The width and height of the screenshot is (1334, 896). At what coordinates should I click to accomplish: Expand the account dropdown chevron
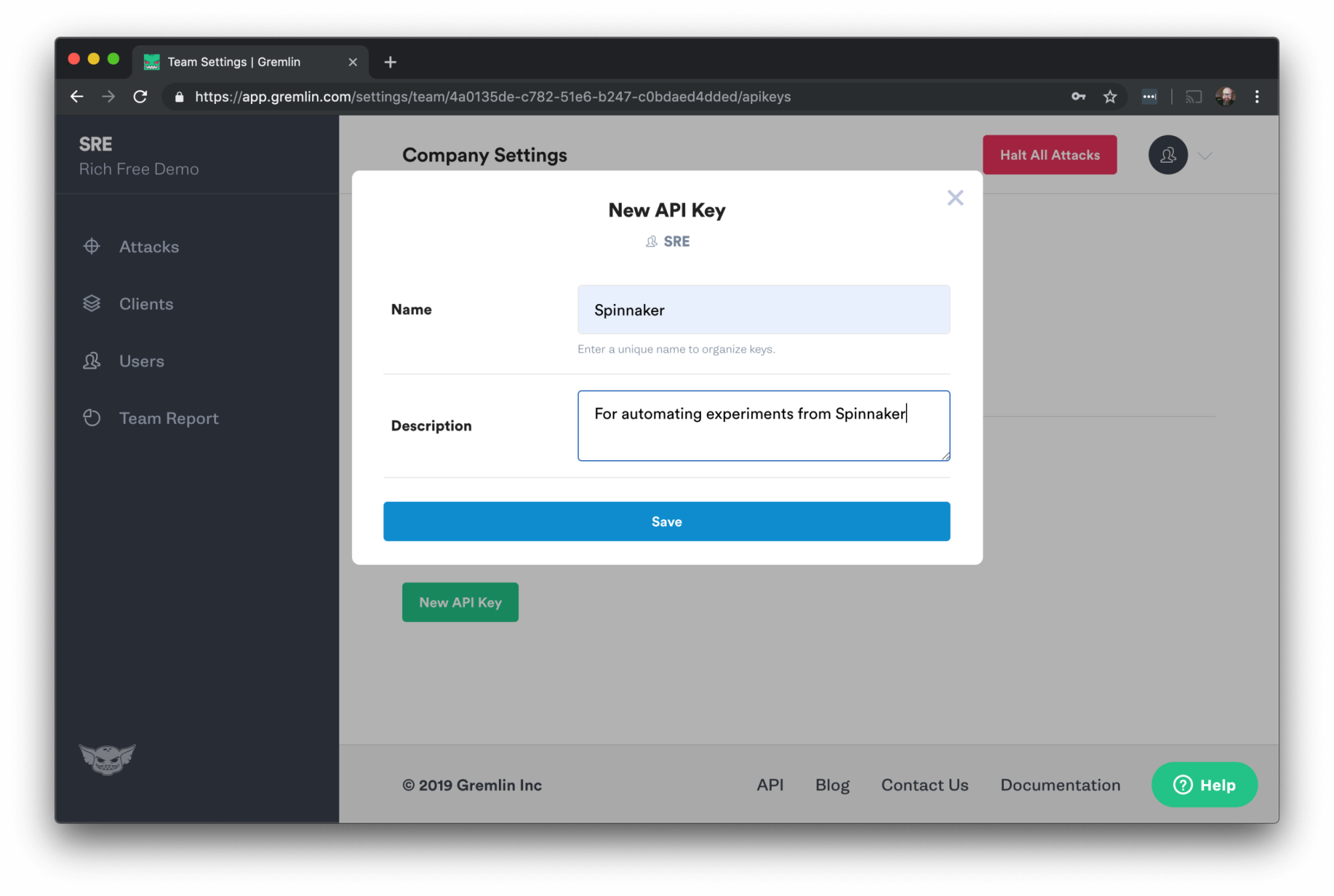(x=1205, y=155)
